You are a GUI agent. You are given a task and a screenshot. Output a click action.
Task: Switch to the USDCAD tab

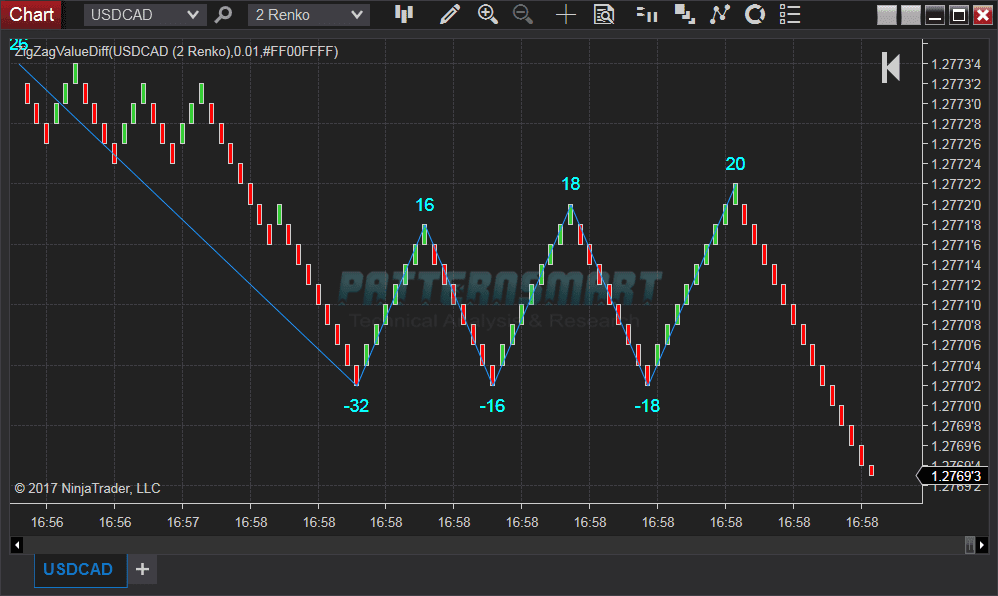[x=79, y=569]
